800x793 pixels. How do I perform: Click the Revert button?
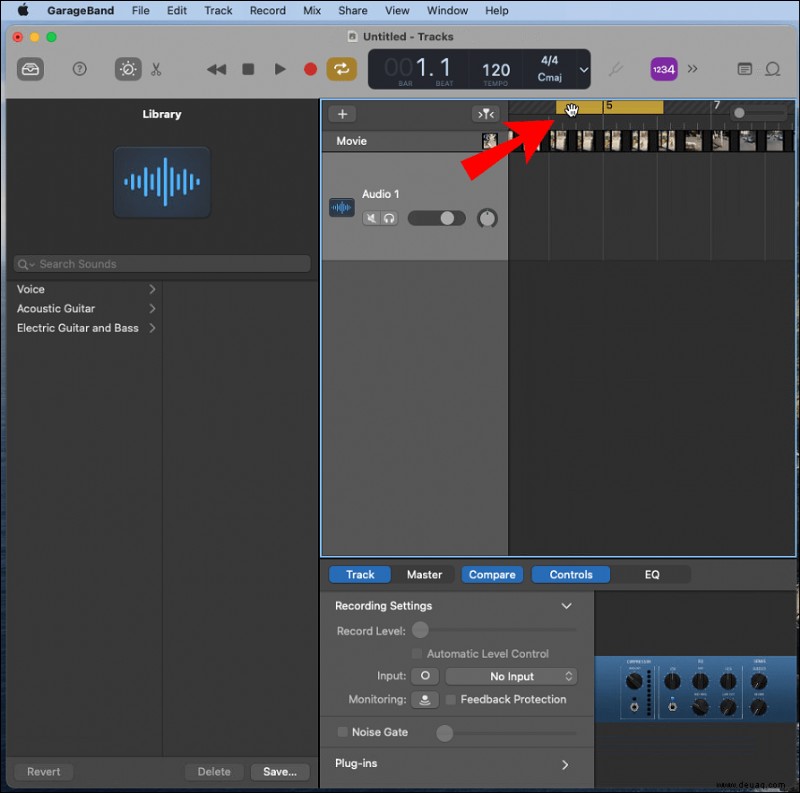pos(43,772)
